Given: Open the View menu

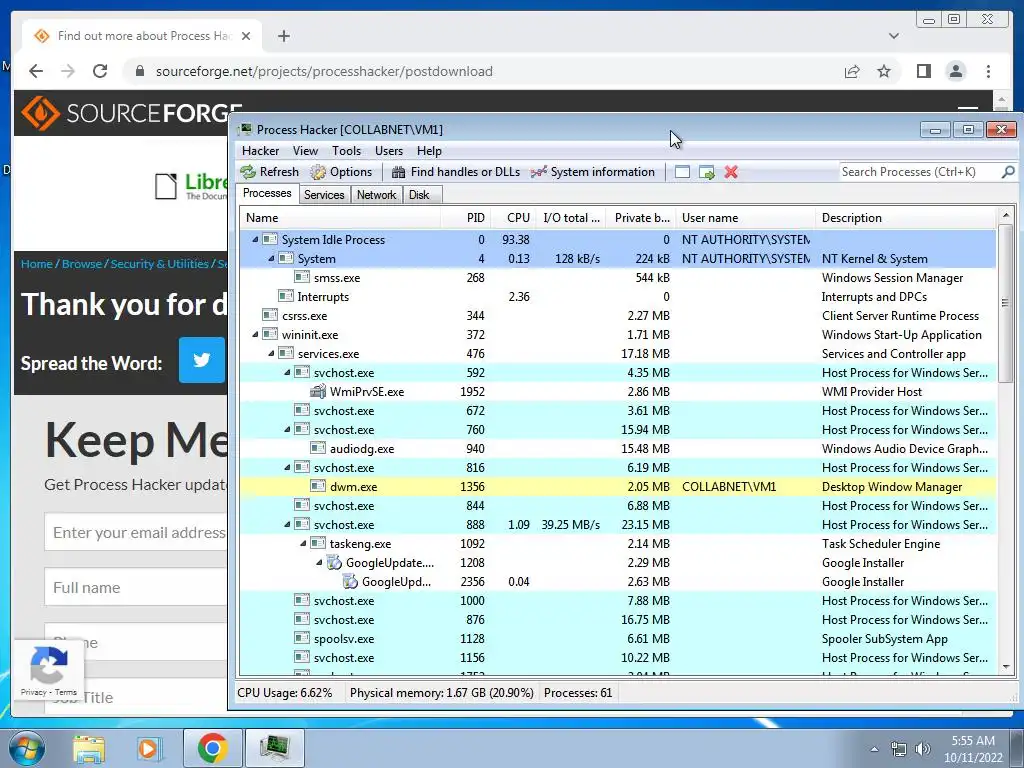Looking at the screenshot, I should 305,151.
